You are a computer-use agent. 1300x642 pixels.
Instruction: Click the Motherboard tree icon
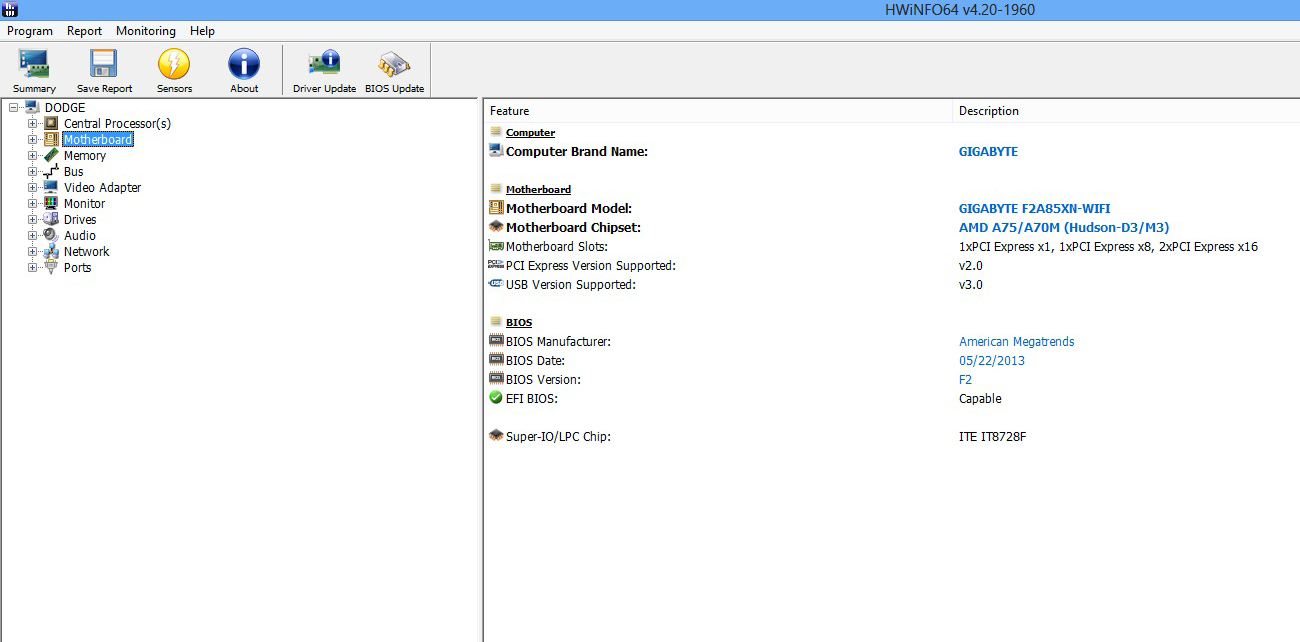pos(52,139)
